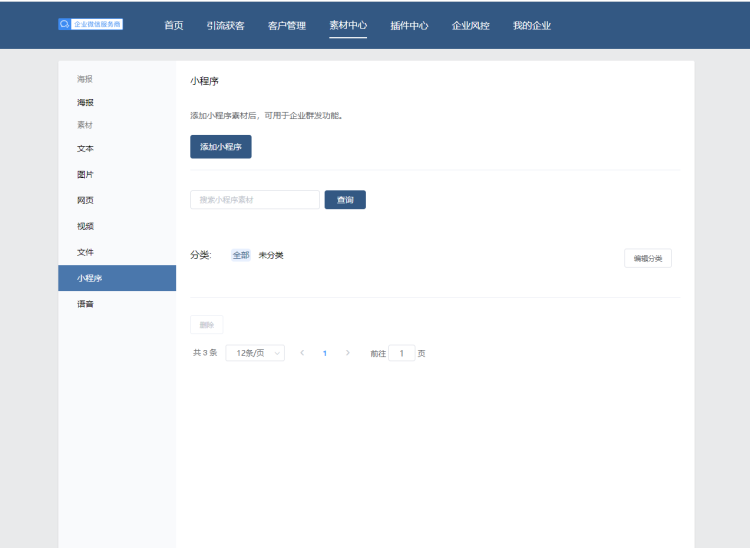The height and width of the screenshot is (548, 750).
Task: Navigate to 我的企业
Action: coord(532,25)
